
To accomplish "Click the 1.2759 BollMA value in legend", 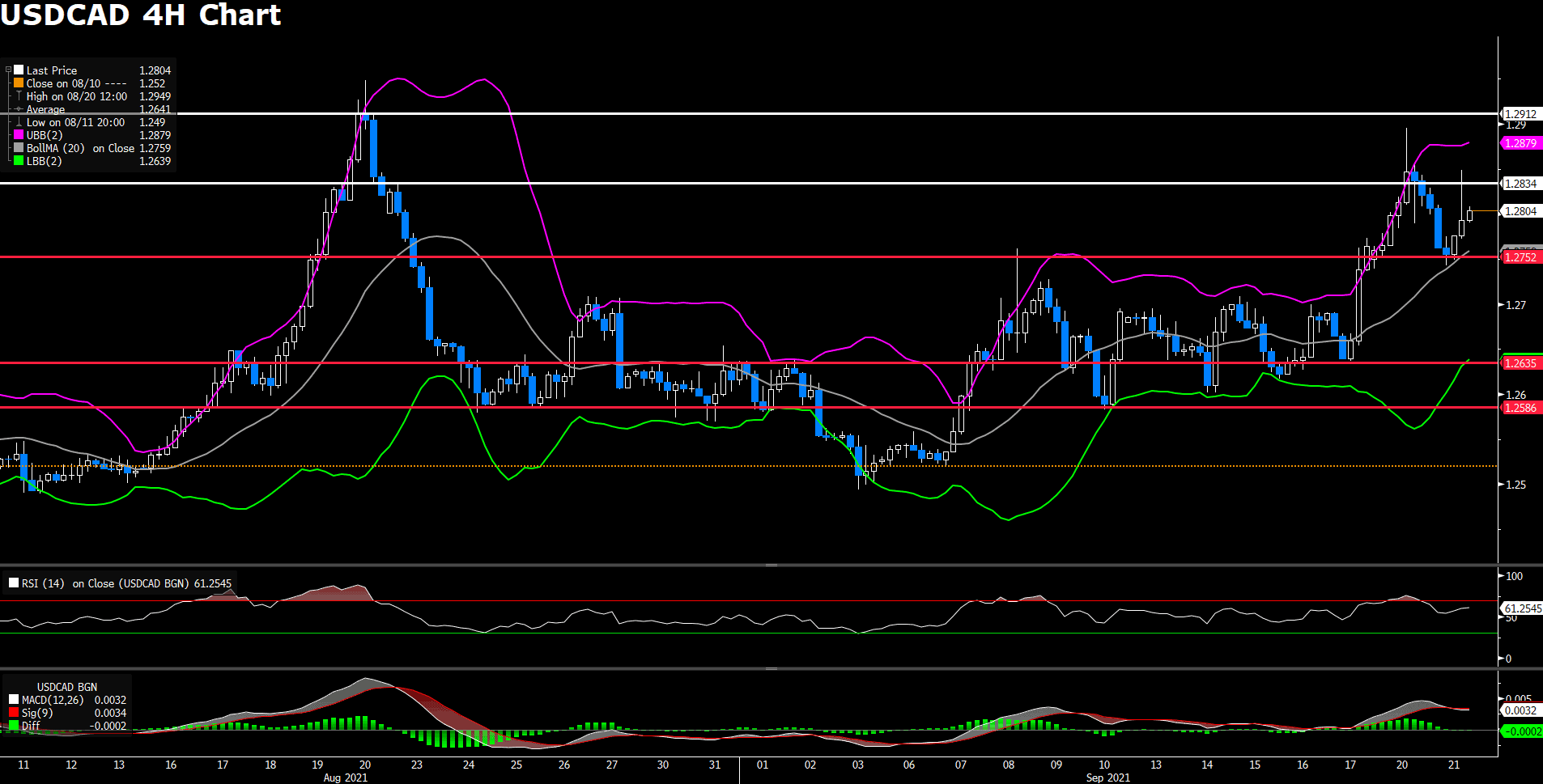I will [155, 148].
